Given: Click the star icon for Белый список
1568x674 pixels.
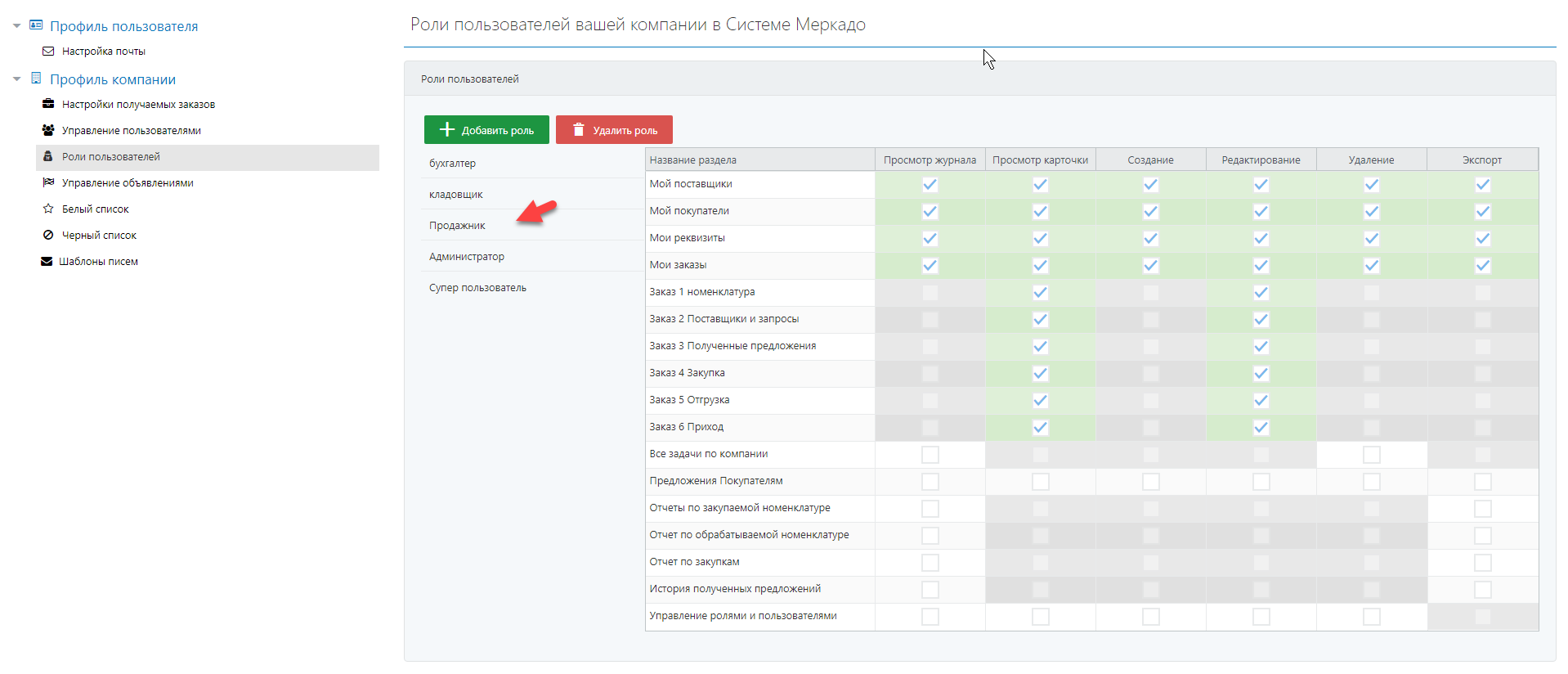Looking at the screenshot, I should 48,209.
